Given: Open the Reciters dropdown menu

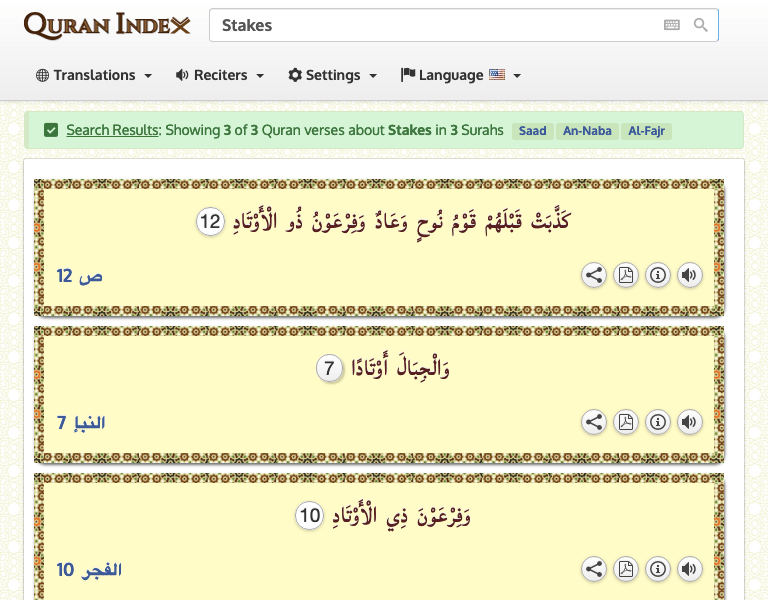Looking at the screenshot, I should tap(220, 75).
